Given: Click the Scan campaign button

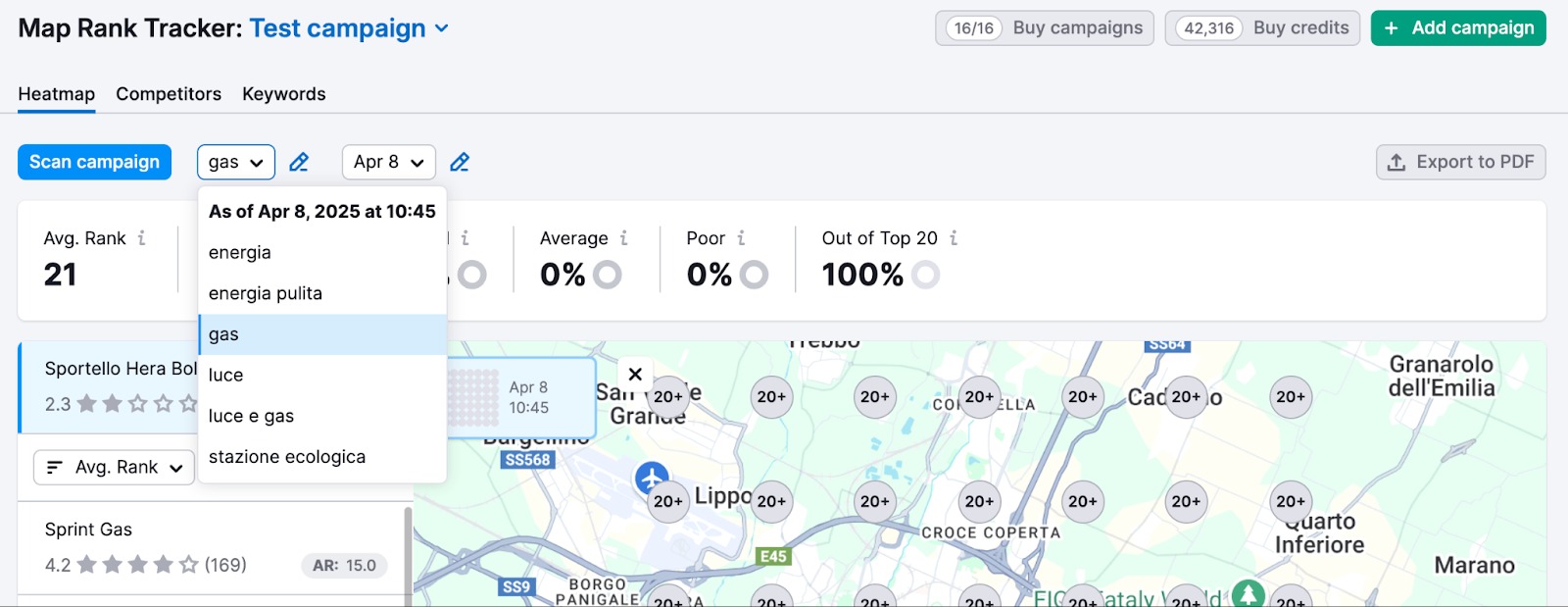Looking at the screenshot, I should [94, 162].
